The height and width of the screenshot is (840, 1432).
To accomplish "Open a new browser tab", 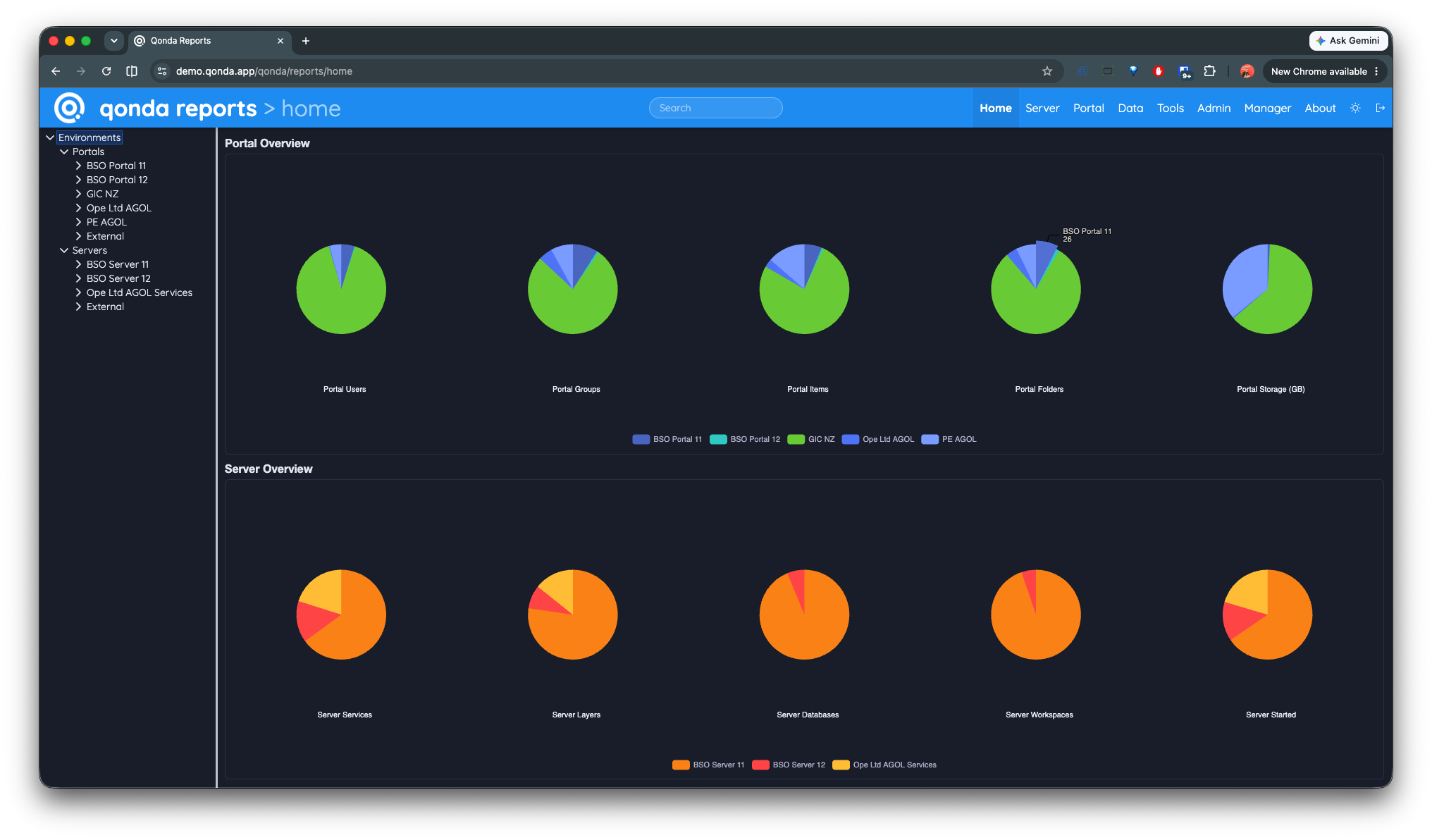I will pos(306,41).
